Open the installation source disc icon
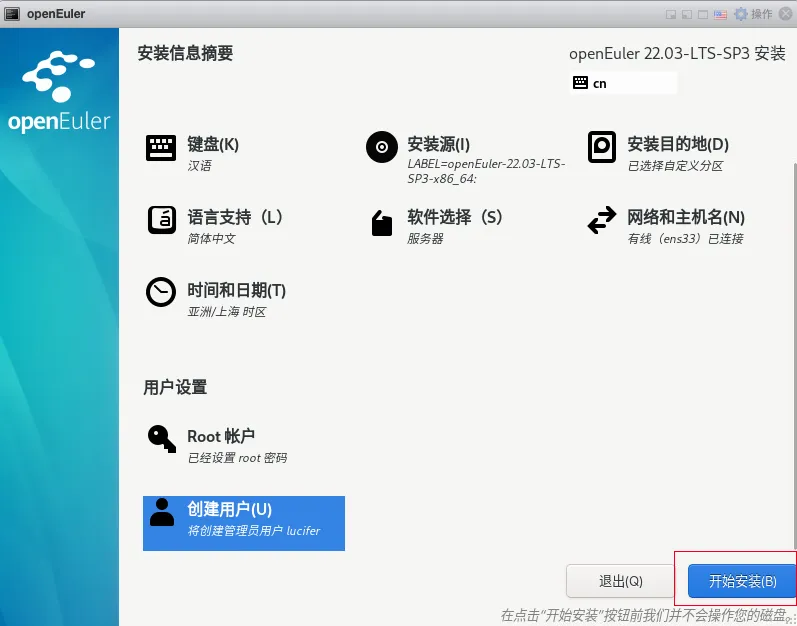Screen dimensions: 797x626 point(381,147)
